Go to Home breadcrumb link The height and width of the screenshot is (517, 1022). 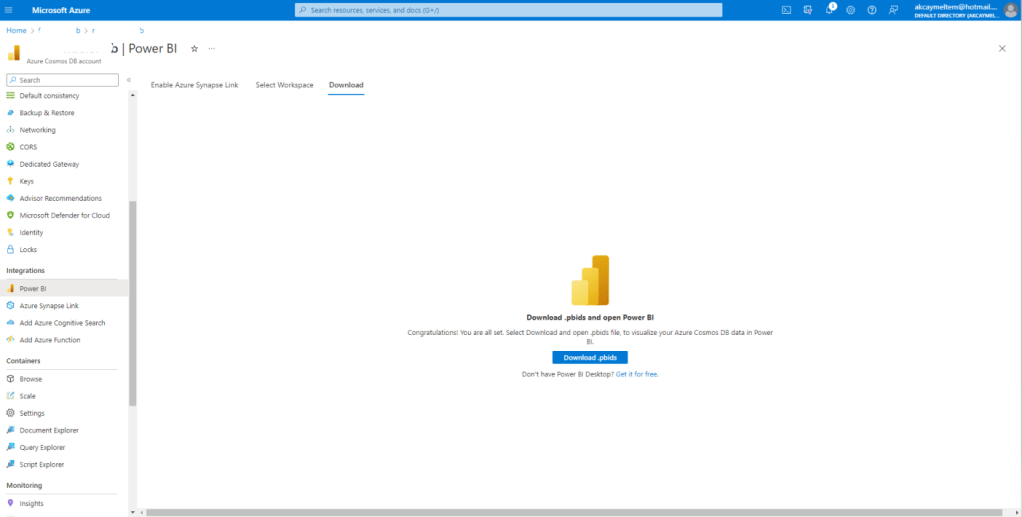coord(16,30)
